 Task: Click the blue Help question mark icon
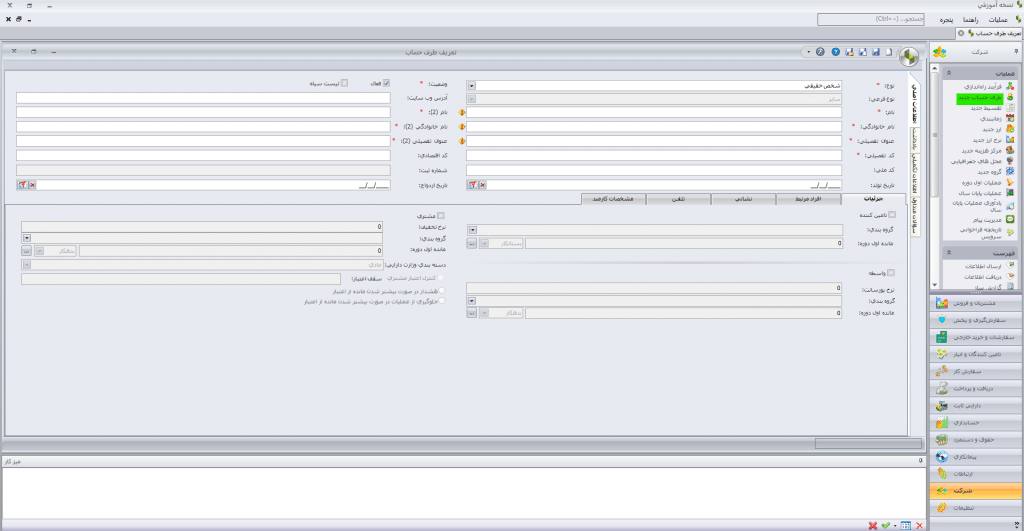coord(835,52)
